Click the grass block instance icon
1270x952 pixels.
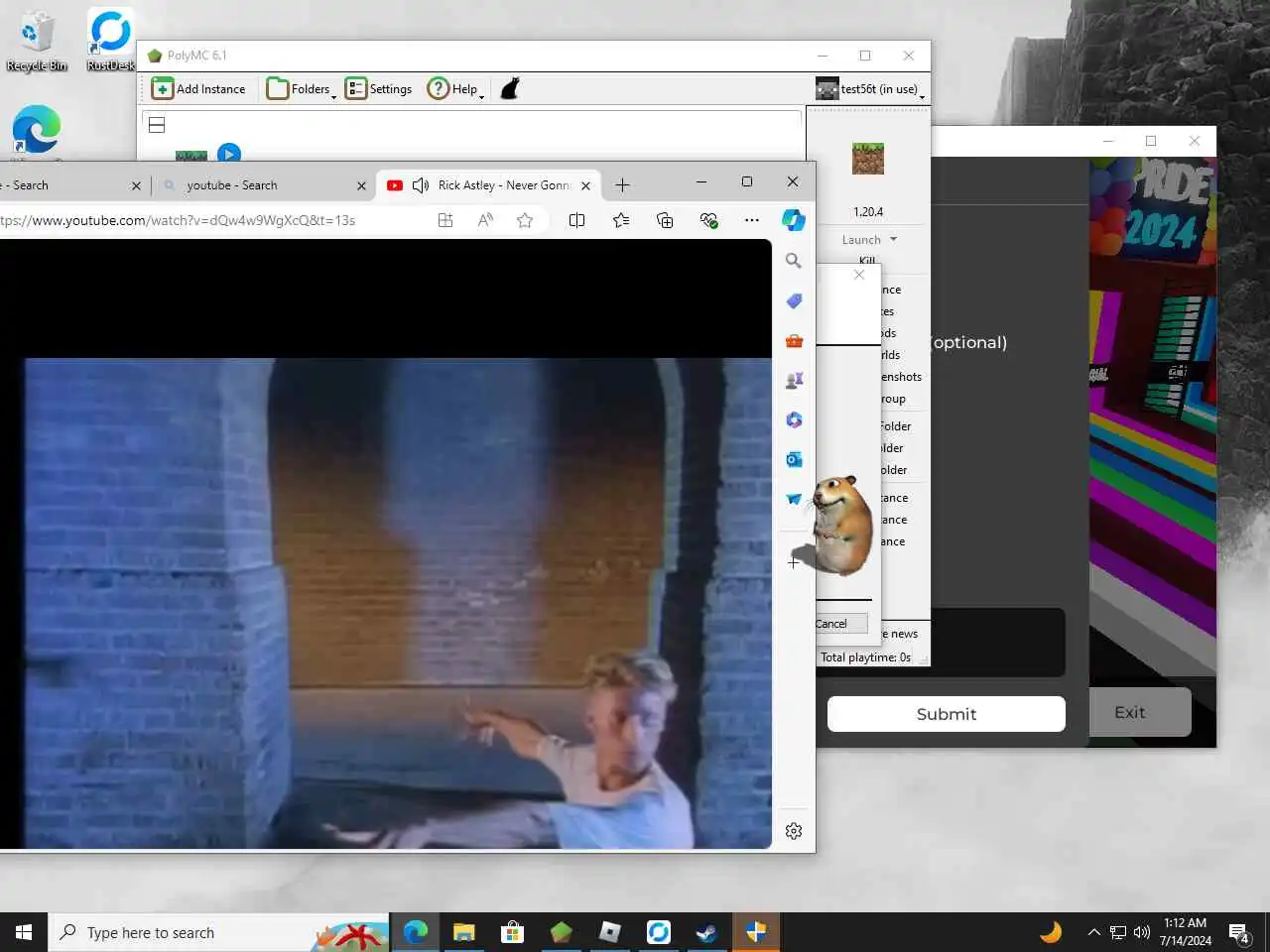(x=868, y=159)
